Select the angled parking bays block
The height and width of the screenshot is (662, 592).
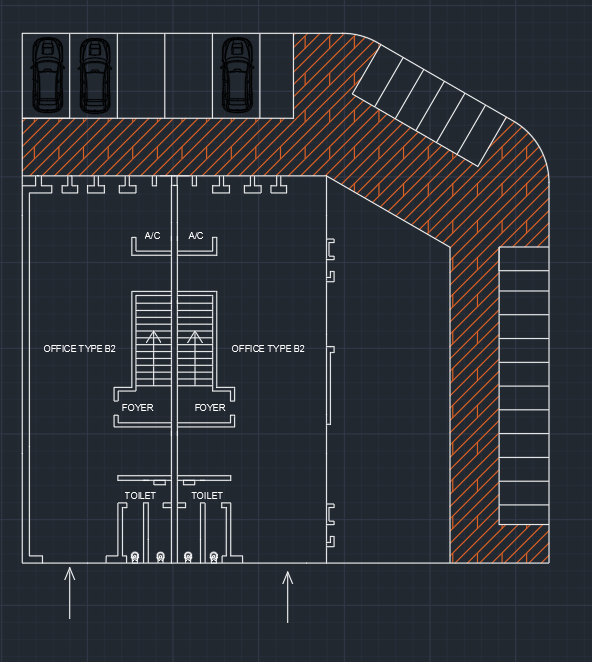pos(429,106)
